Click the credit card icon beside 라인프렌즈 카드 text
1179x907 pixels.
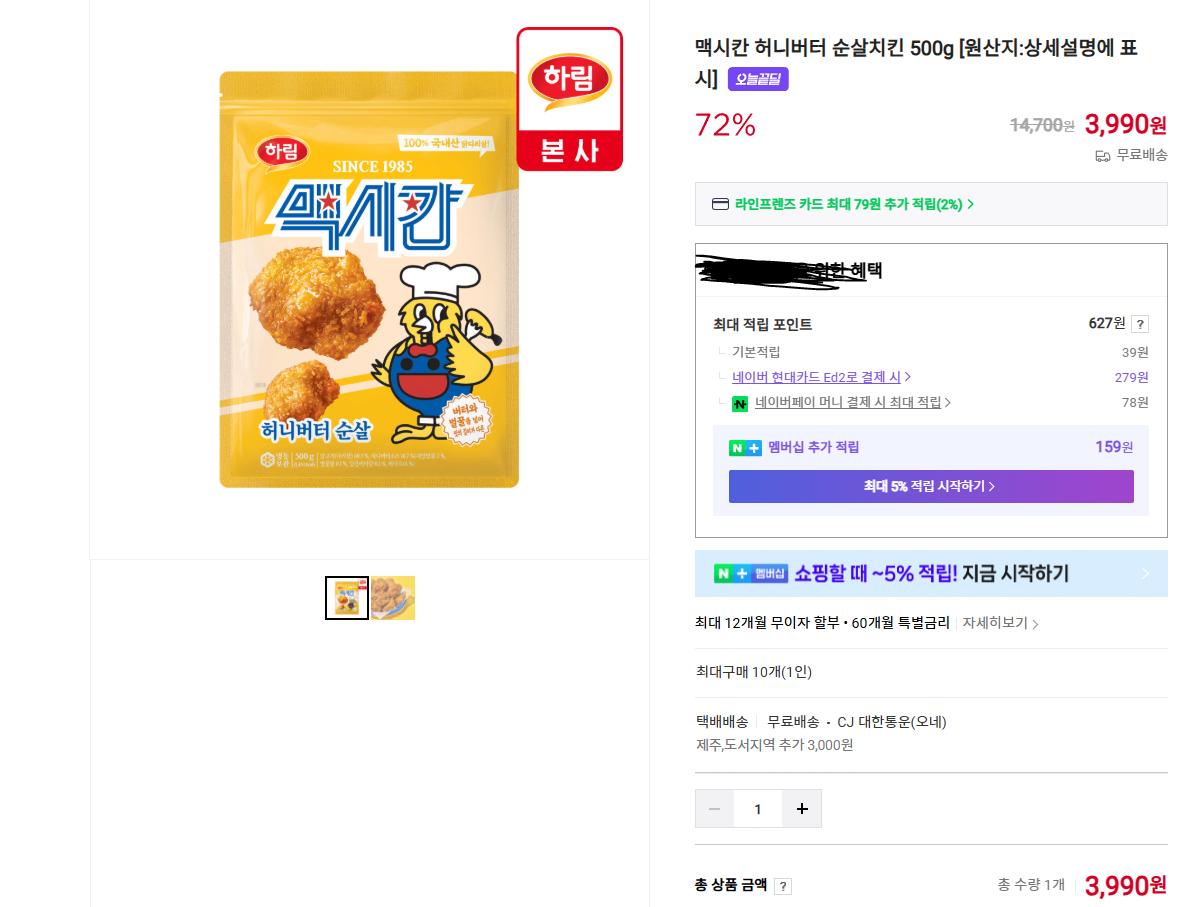pyautogui.click(x=720, y=204)
